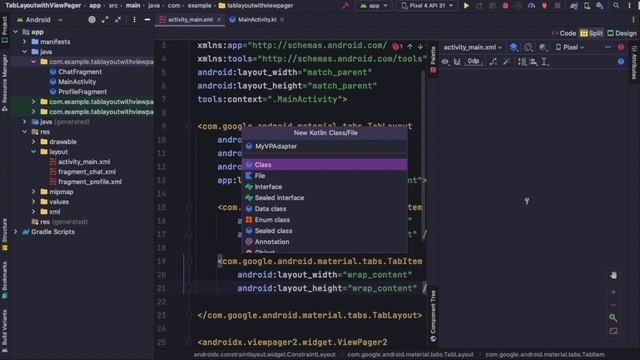Select Sealed class in the popup list

click(x=325, y=231)
